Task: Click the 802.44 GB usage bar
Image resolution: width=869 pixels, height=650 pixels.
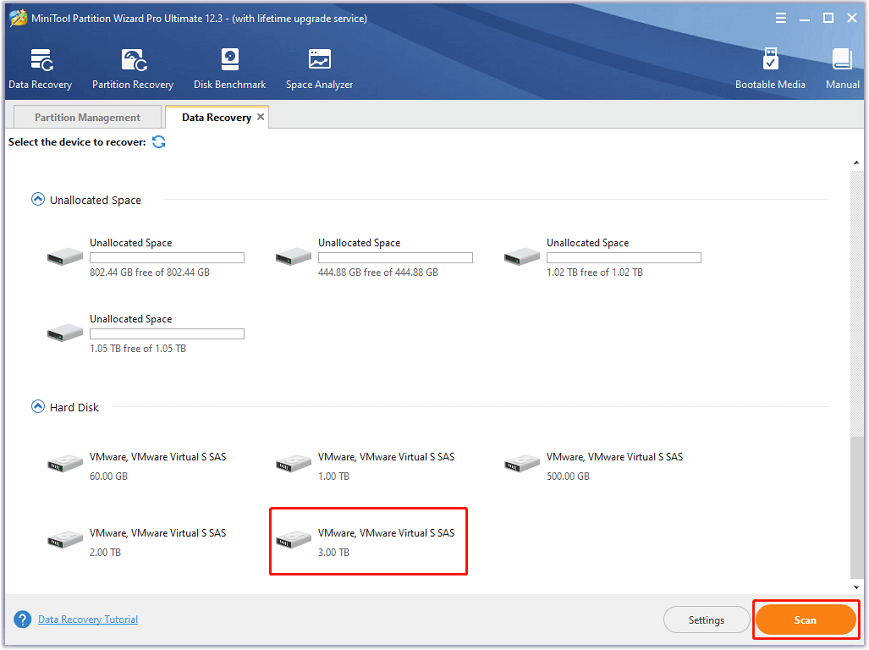Action: coord(167,257)
